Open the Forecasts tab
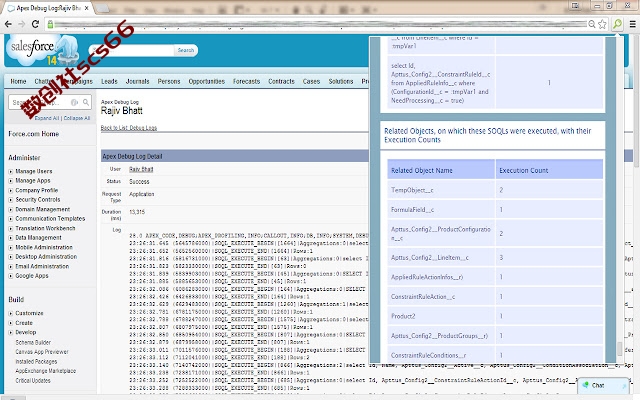The width and height of the screenshot is (640, 400). [x=247, y=81]
